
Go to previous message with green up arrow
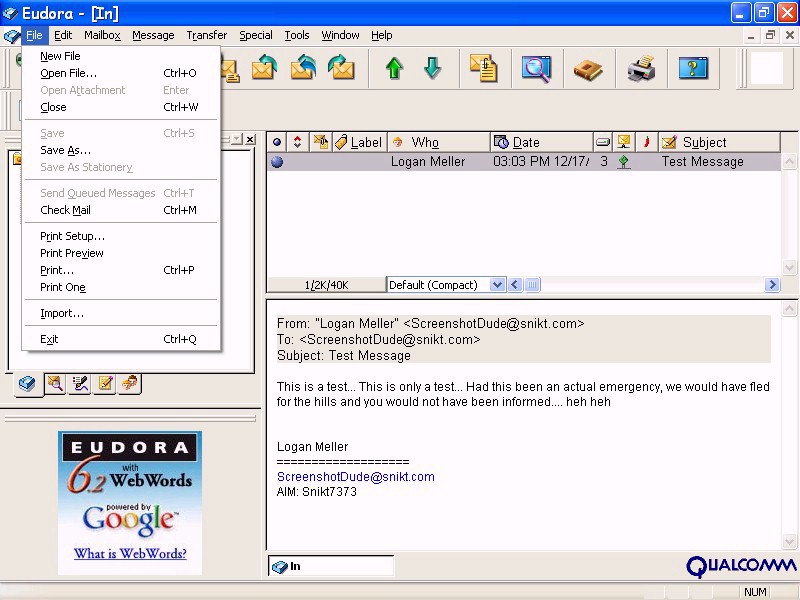(x=394, y=68)
